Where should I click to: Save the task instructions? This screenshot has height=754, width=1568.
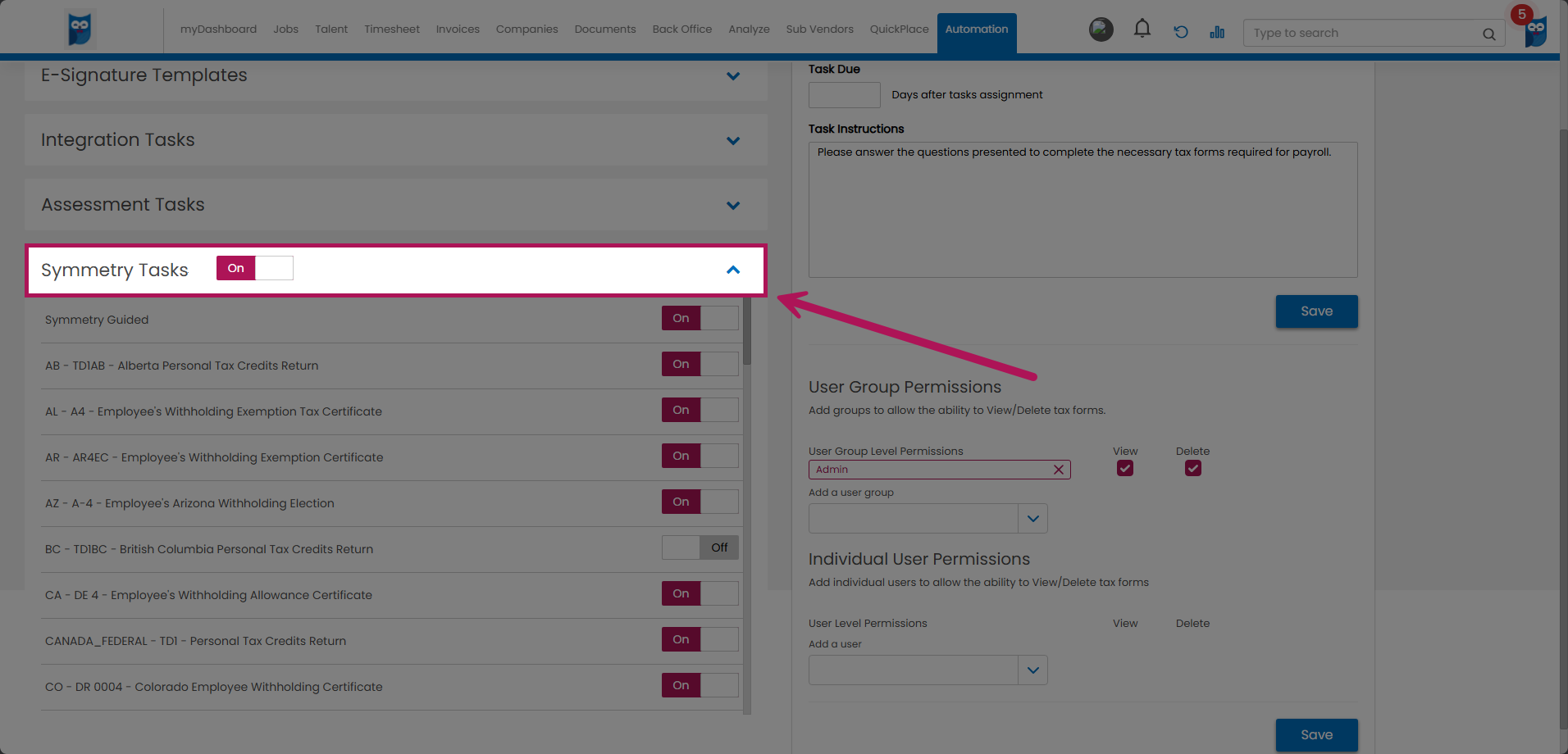click(x=1316, y=311)
